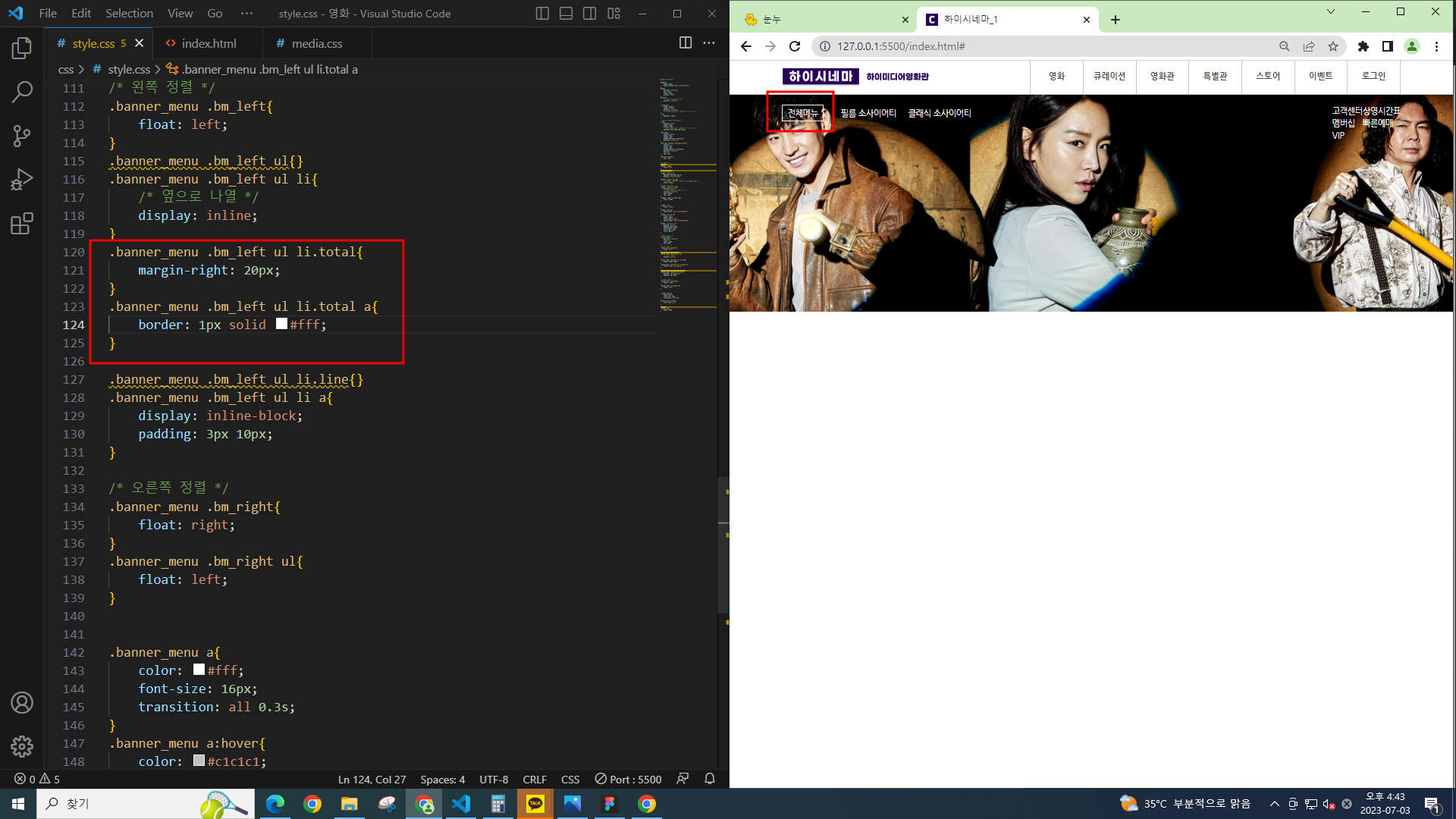Screen dimensions: 1456x819
Task: Open the editor More Actions ellipsis
Action: [x=709, y=43]
